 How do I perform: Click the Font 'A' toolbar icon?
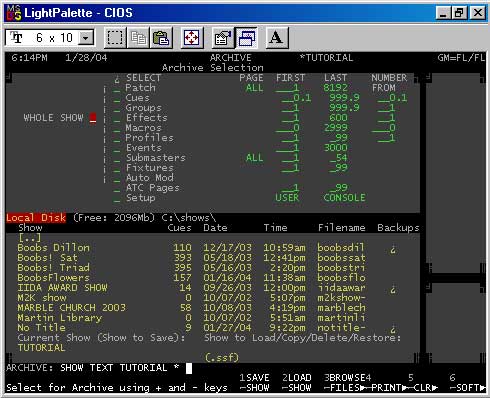[276, 38]
